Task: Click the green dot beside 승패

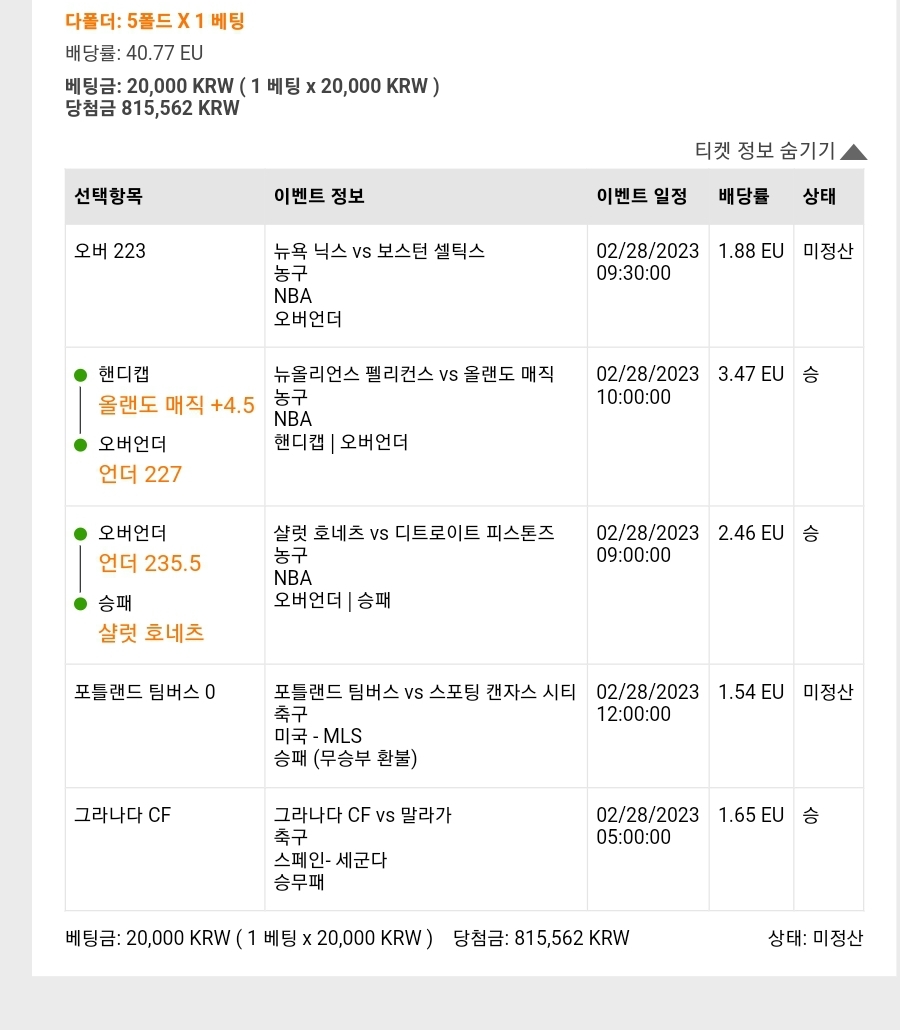Action: point(81,604)
